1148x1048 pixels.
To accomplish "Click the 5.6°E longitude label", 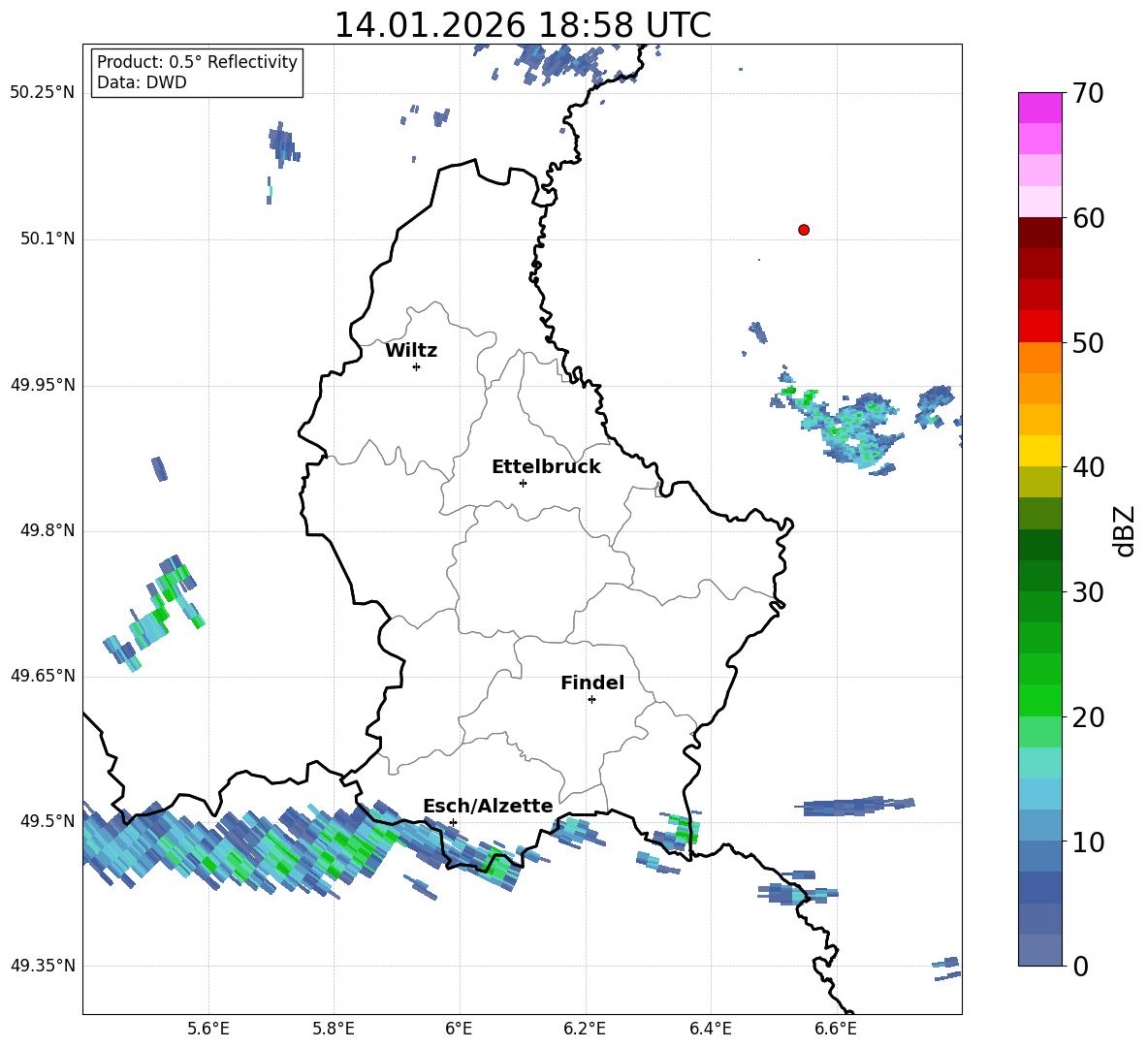I will pos(208,1029).
